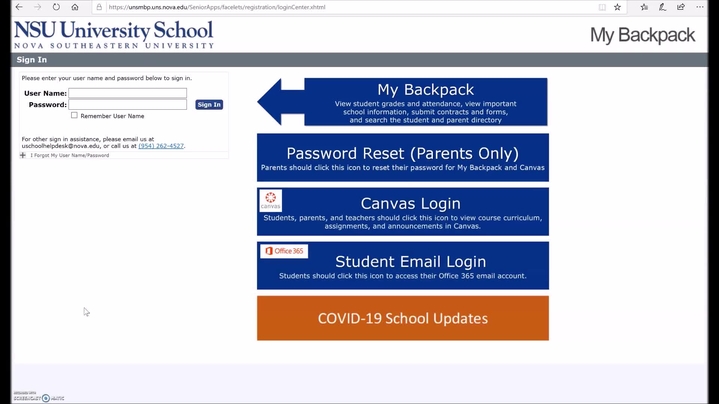Go back with the browser back arrow
The image size is (719, 404).
19,7
